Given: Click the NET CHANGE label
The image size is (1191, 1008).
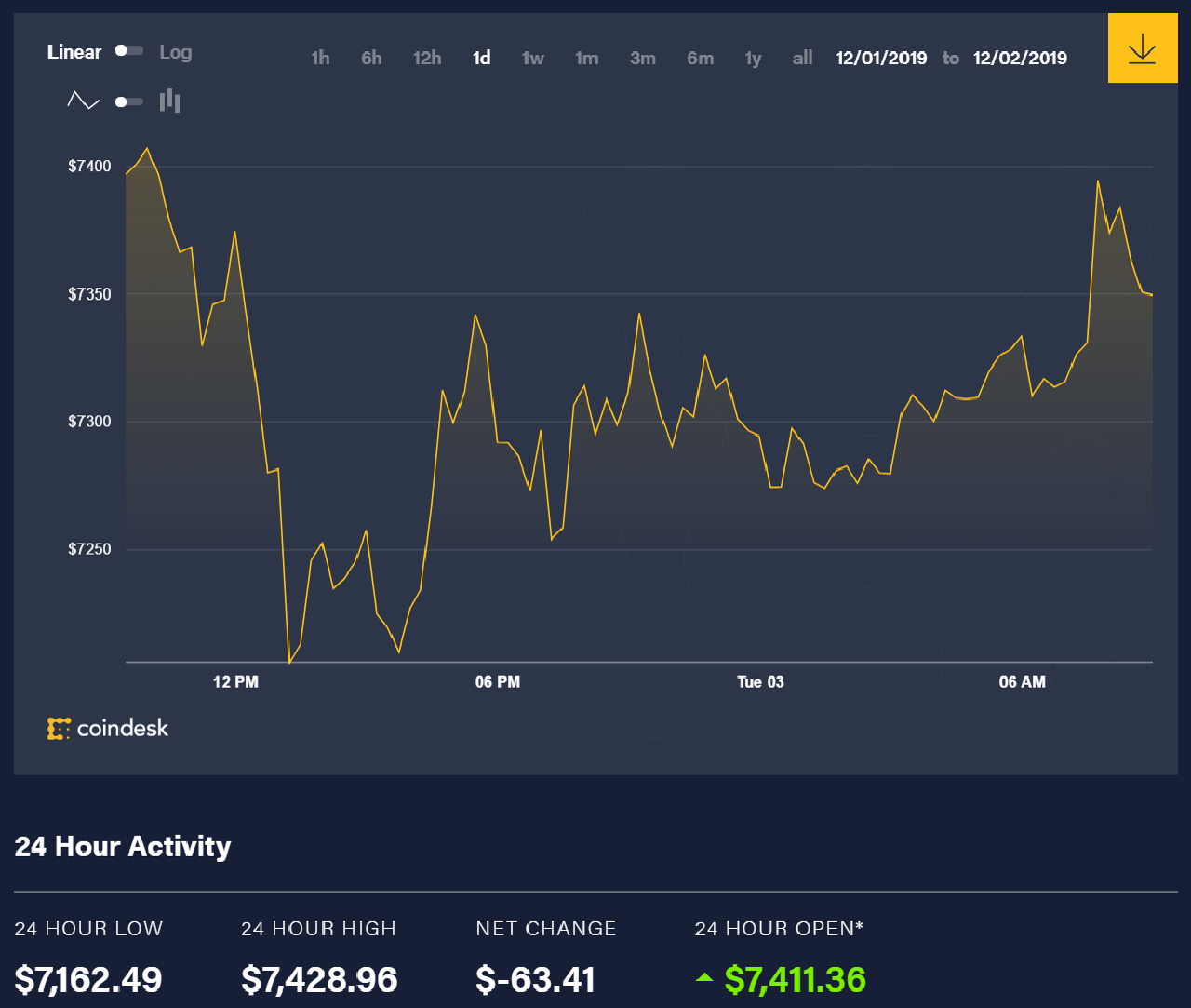Looking at the screenshot, I should click(546, 928).
